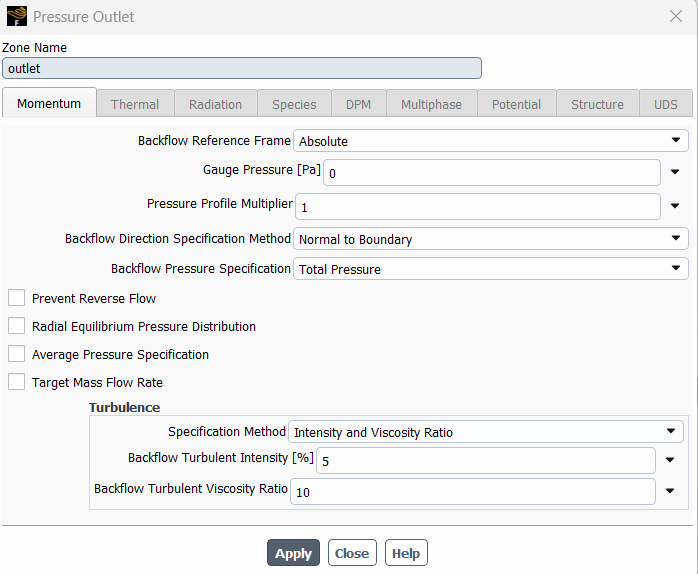Open Backflow Turbulent Intensity options arrow

pyautogui.click(x=670, y=461)
